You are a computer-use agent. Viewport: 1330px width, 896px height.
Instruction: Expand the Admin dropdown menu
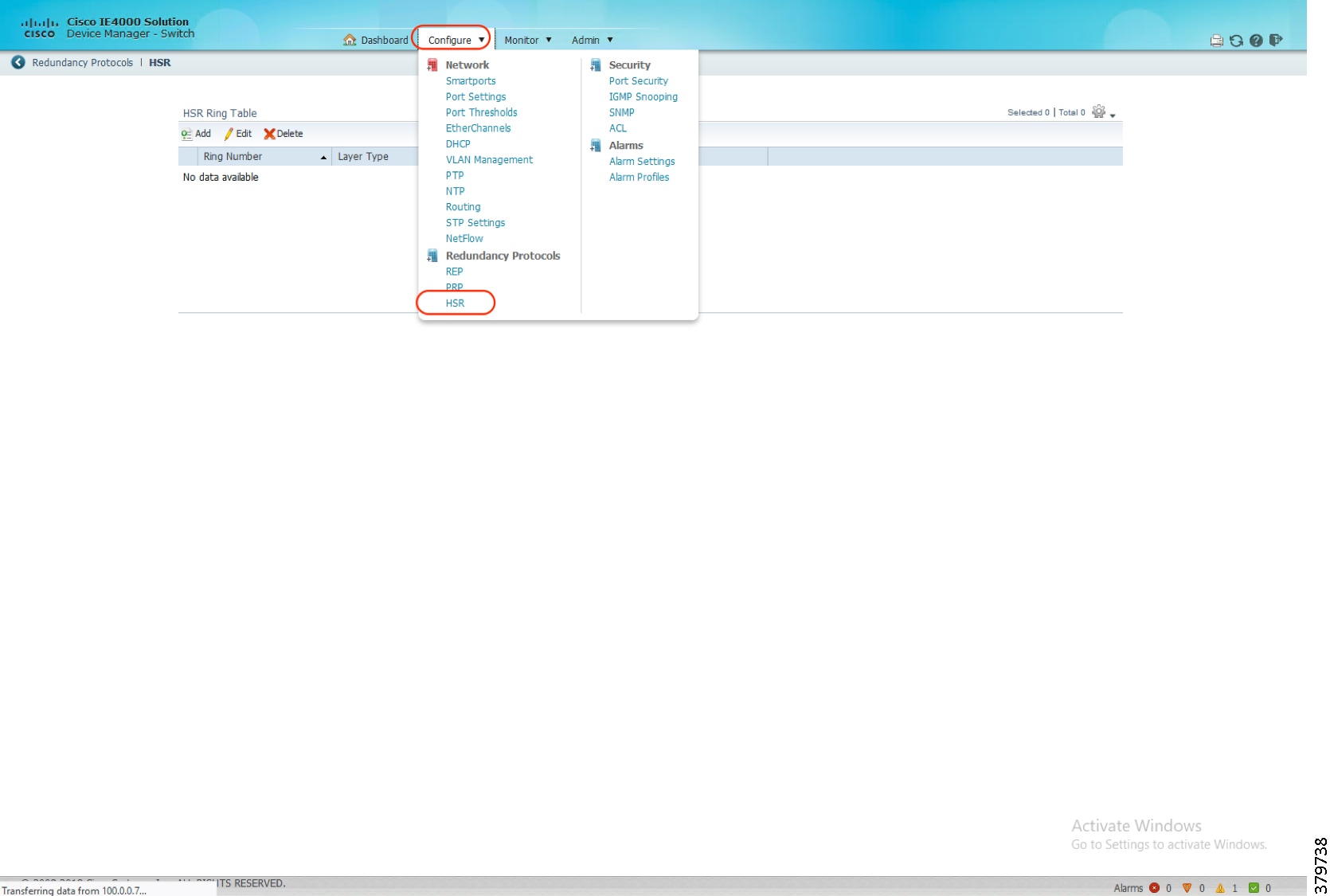coord(593,40)
